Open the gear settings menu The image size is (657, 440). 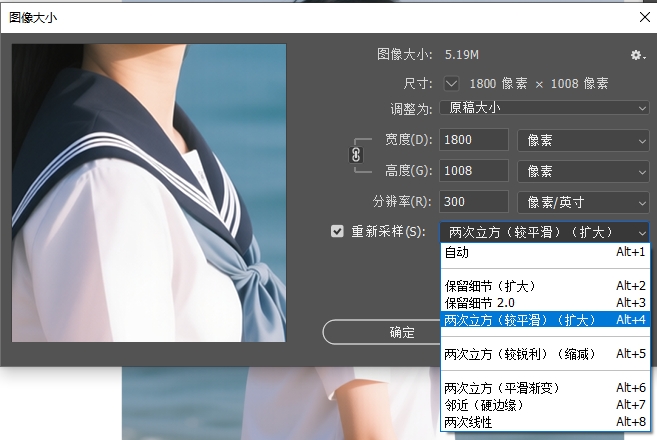637,54
